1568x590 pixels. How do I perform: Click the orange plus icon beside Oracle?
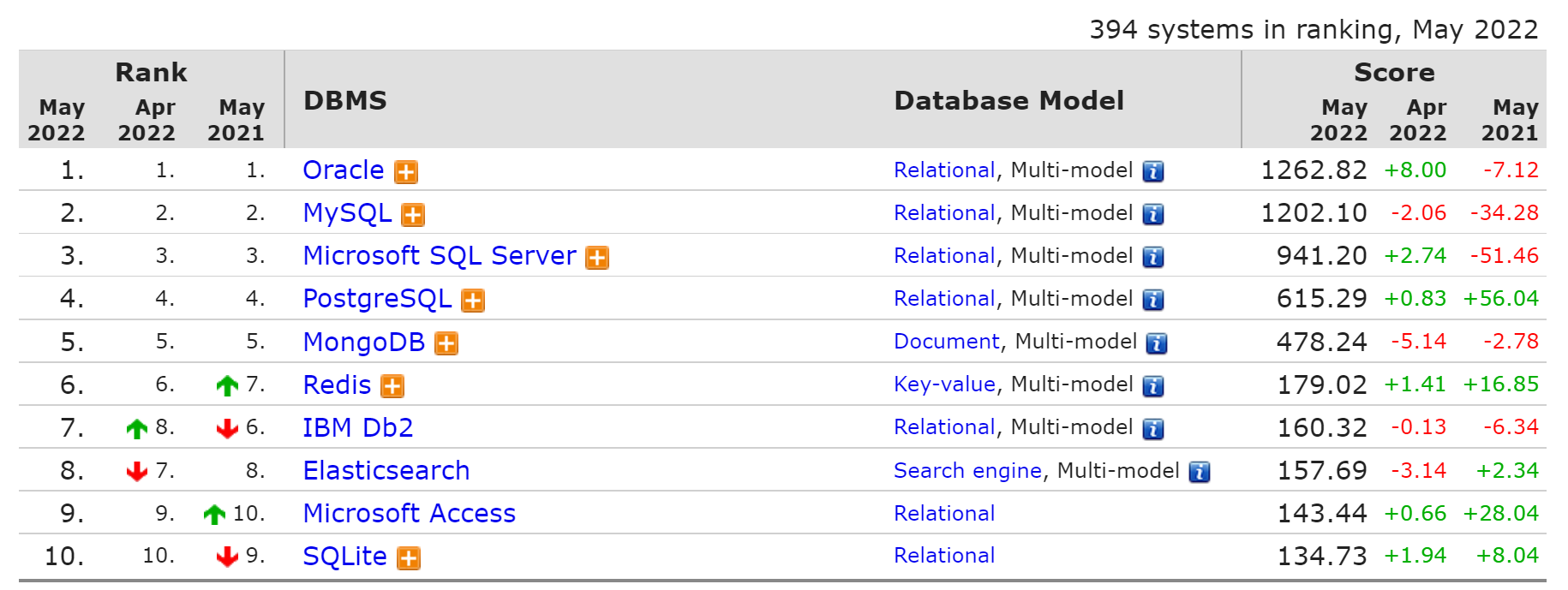[405, 172]
